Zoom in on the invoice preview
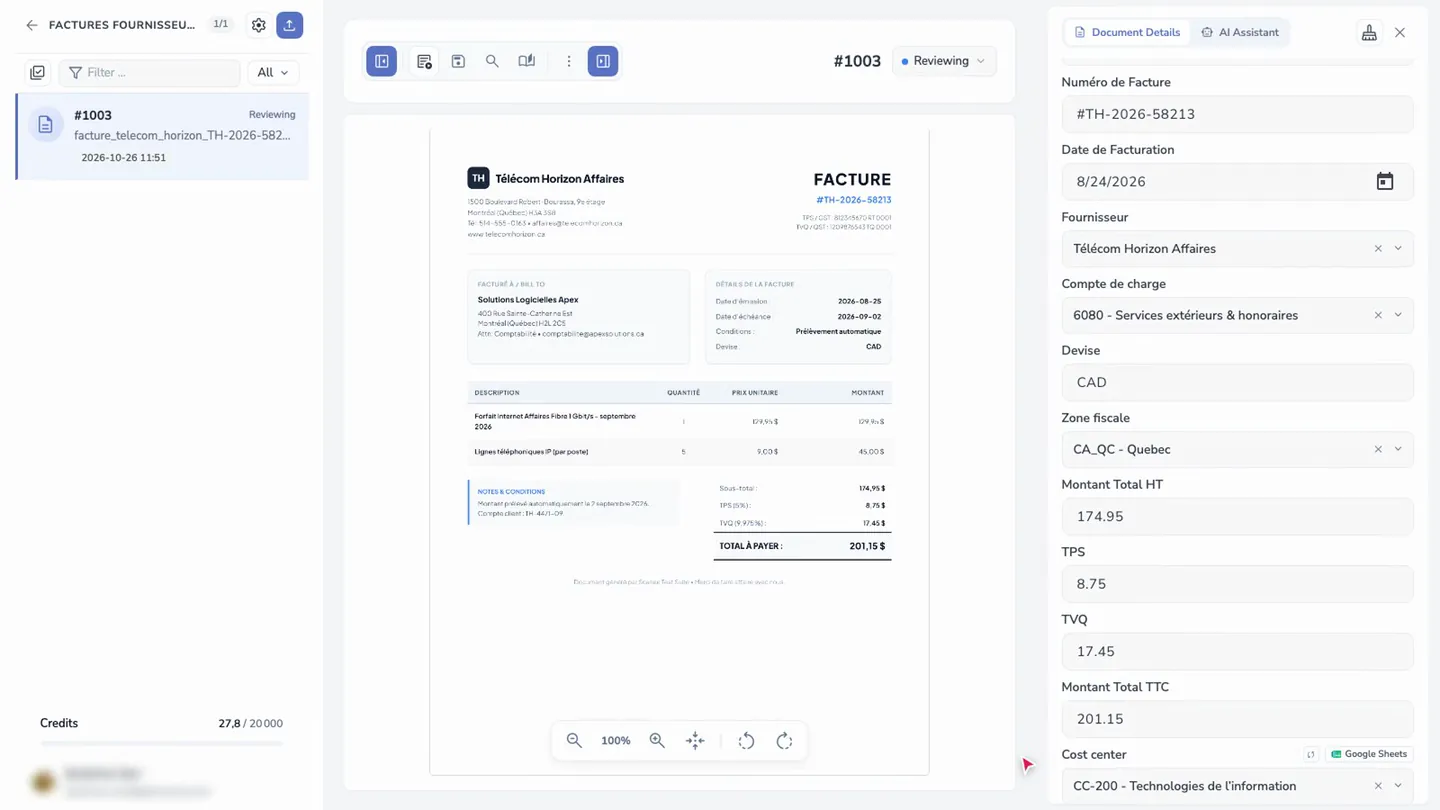 (x=657, y=741)
